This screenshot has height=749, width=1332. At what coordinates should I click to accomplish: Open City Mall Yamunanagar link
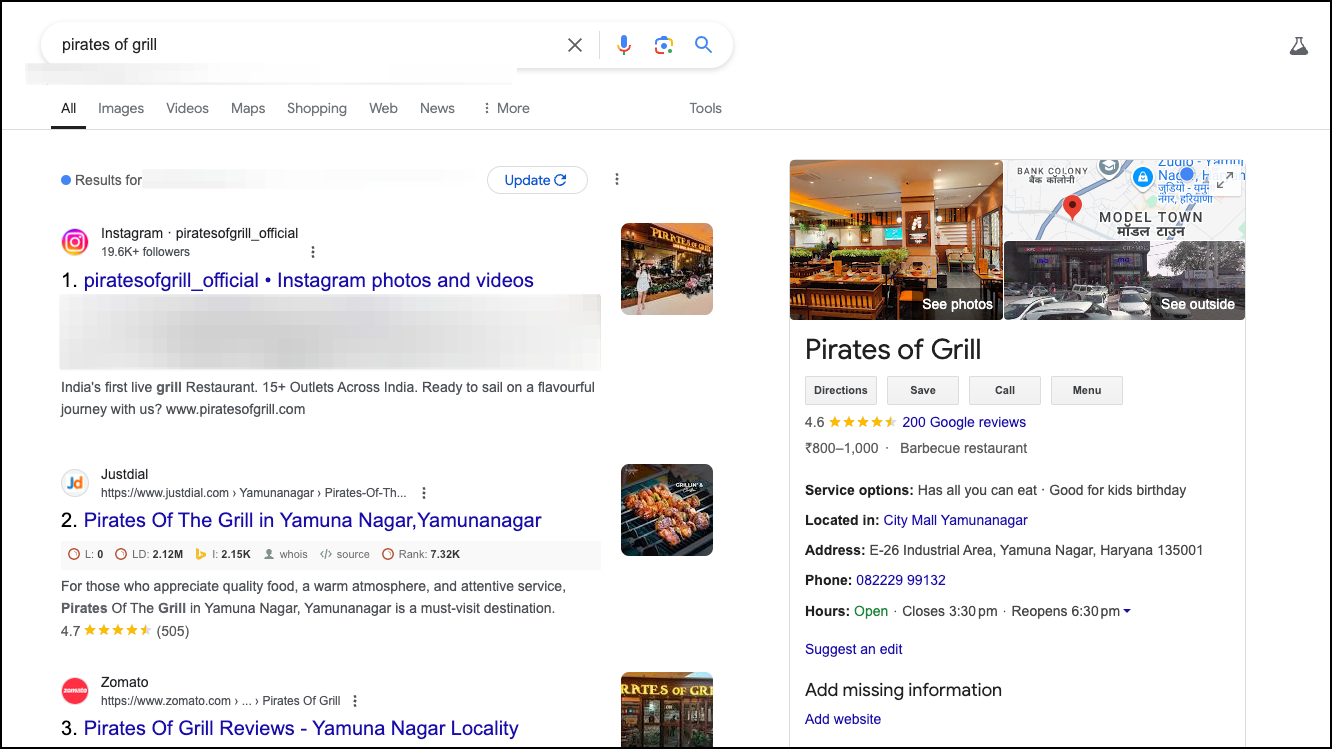point(956,520)
